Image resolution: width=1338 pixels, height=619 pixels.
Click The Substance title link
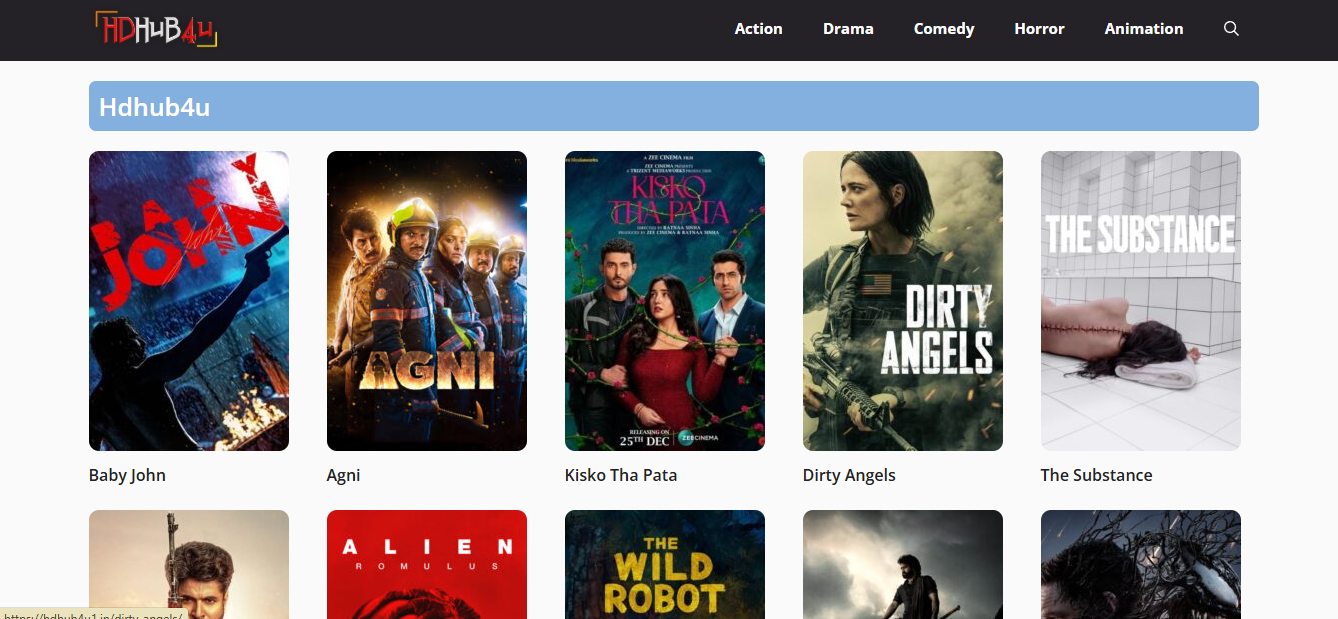click(1096, 475)
